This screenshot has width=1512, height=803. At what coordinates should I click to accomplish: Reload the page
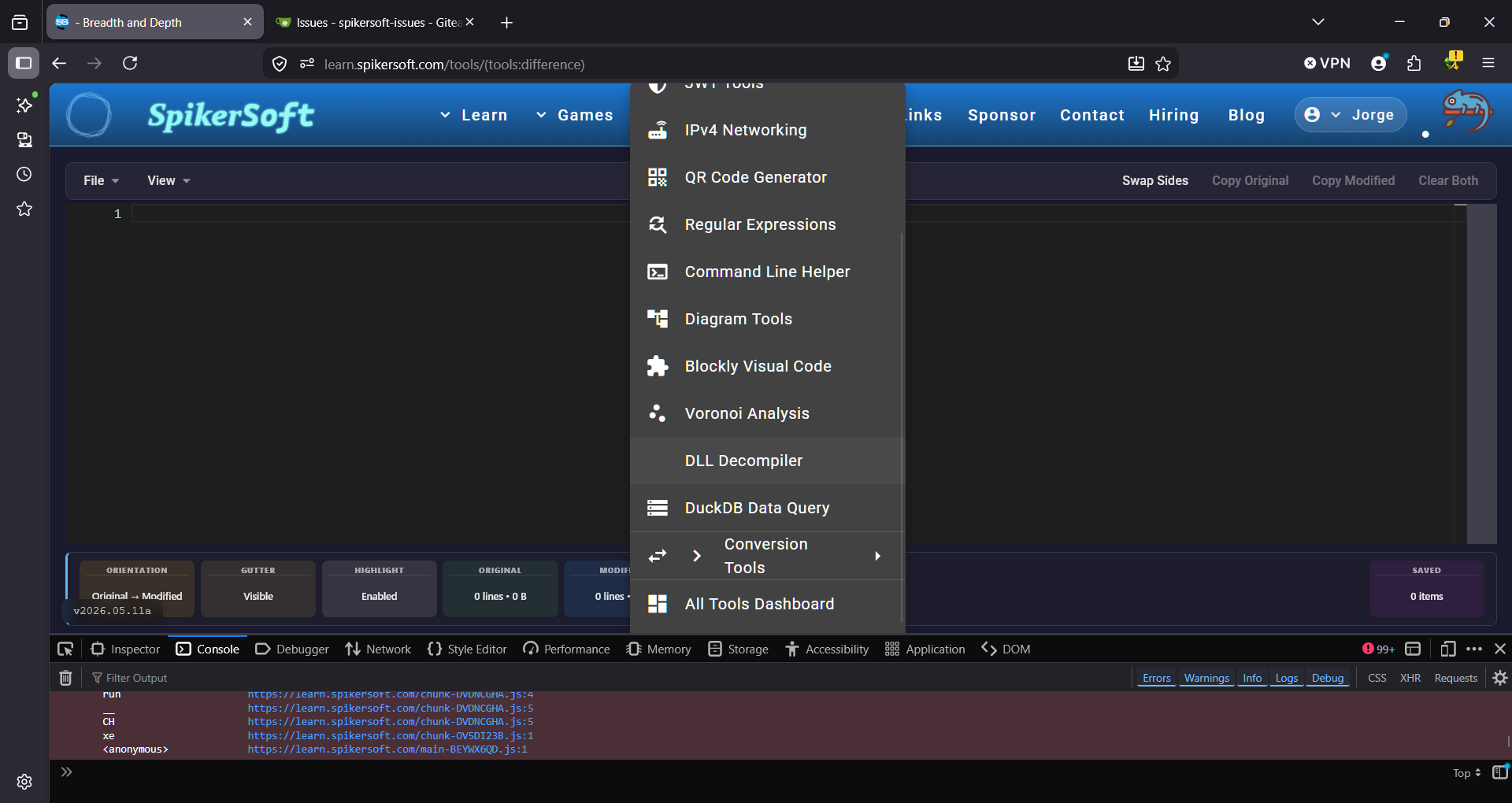pyautogui.click(x=131, y=64)
